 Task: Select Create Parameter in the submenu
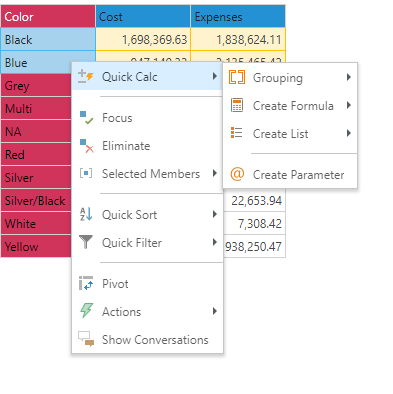(290, 175)
